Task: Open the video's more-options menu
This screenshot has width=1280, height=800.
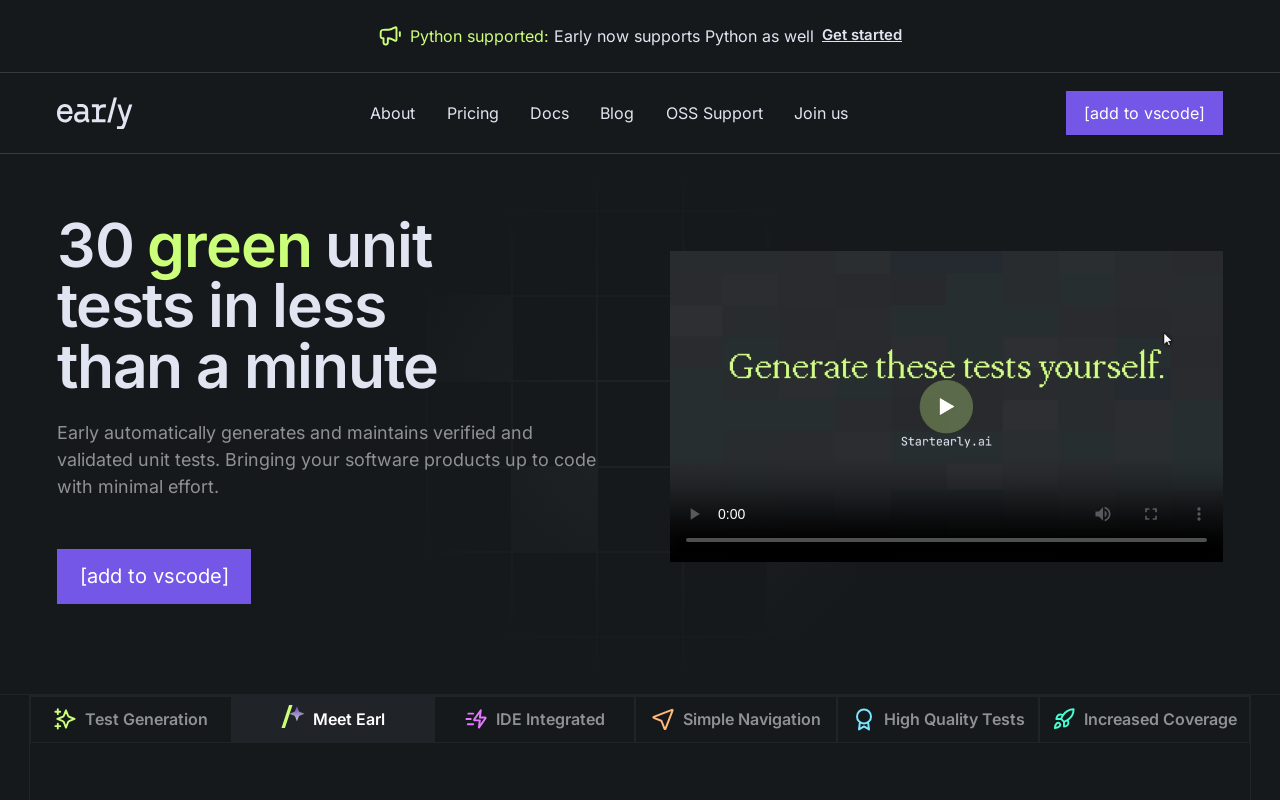Action: (1198, 514)
